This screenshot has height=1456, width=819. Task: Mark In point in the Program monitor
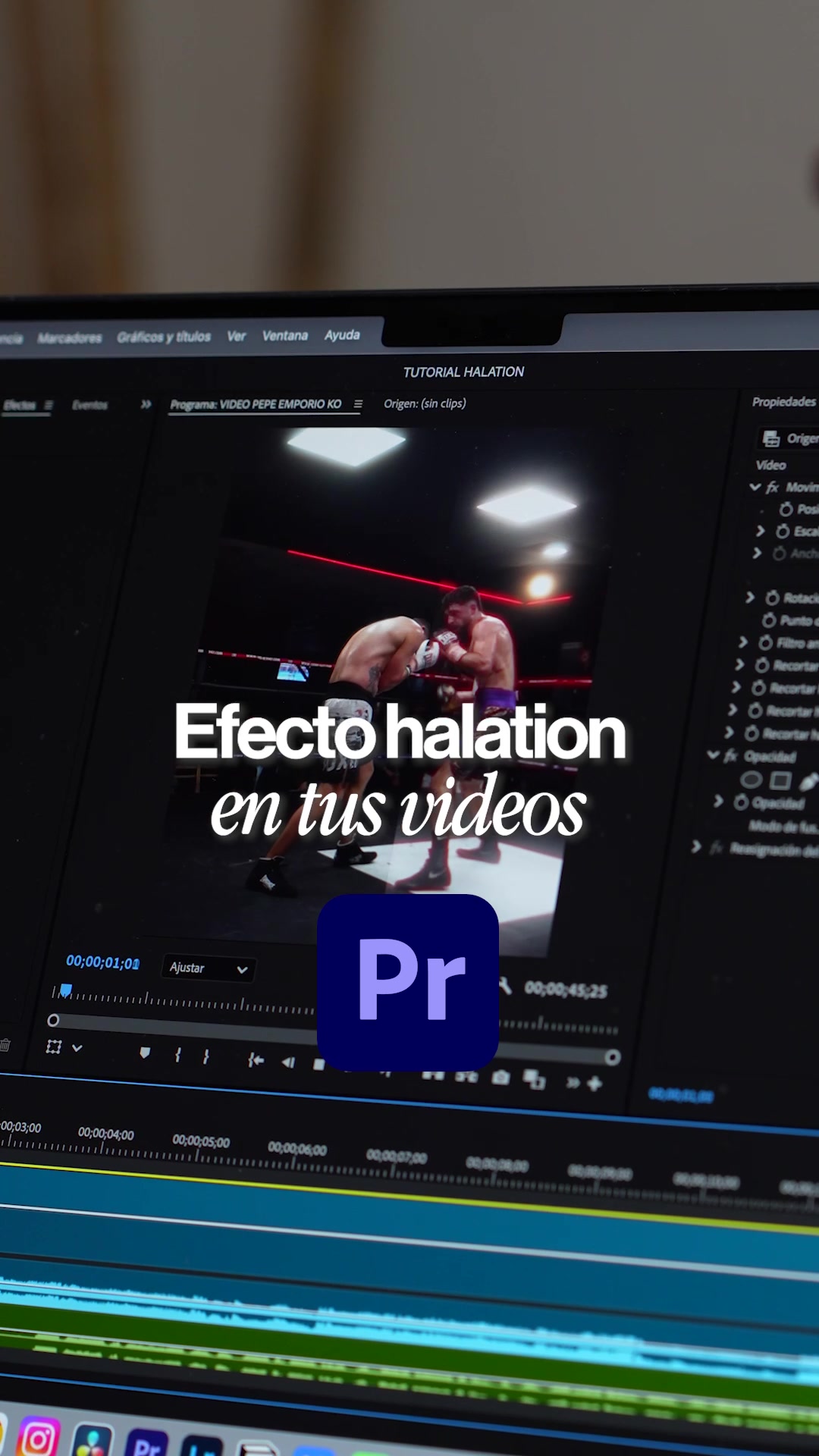(178, 1055)
